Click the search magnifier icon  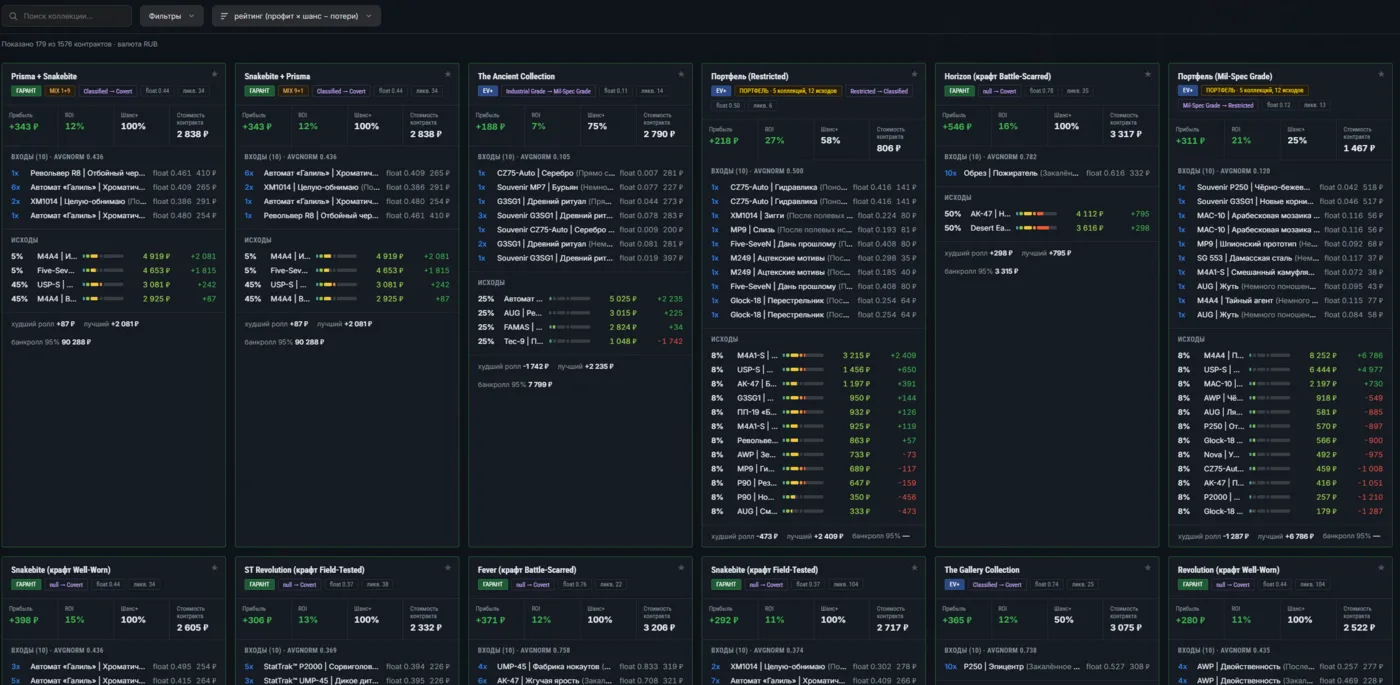click(x=14, y=16)
